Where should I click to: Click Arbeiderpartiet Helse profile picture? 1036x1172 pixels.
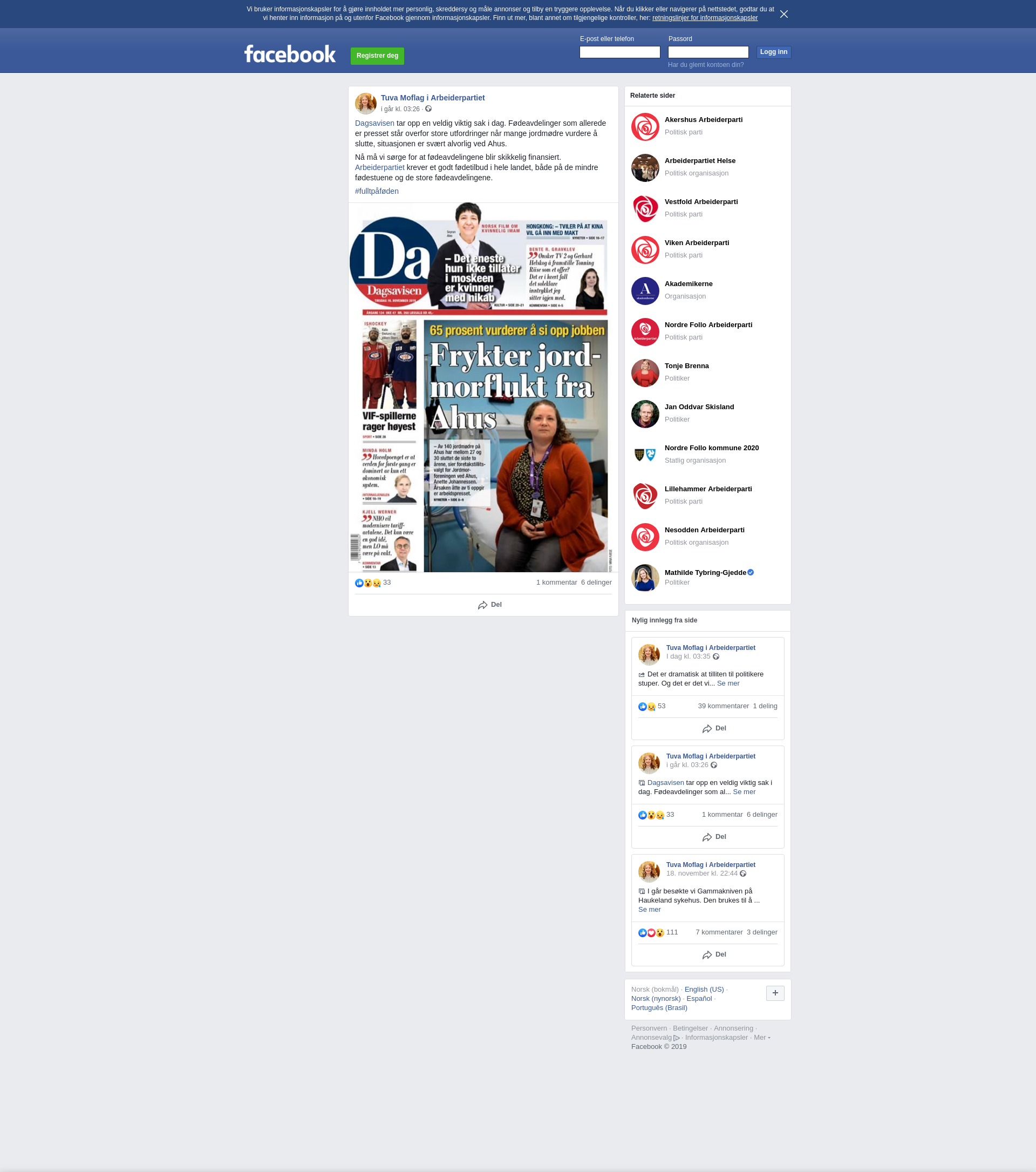pos(645,168)
